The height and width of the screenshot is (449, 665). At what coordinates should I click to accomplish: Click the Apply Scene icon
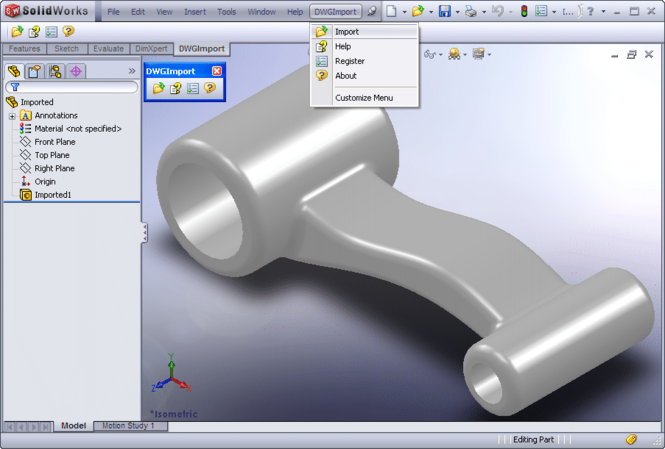[x=454, y=54]
